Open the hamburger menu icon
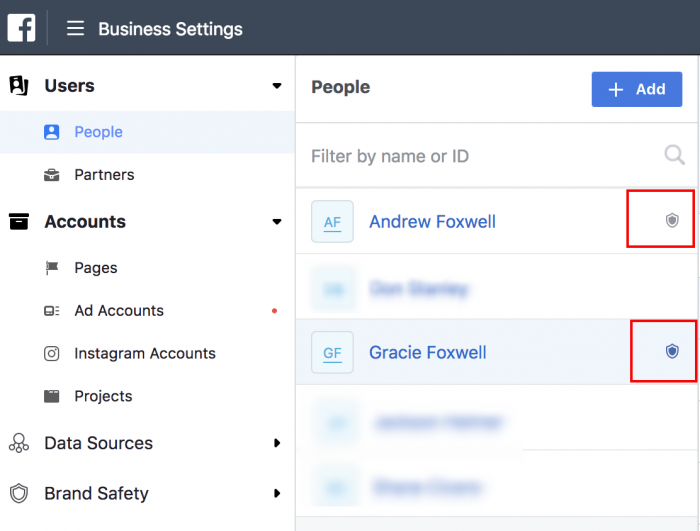This screenshot has width=700, height=531. pyautogui.click(x=75, y=28)
